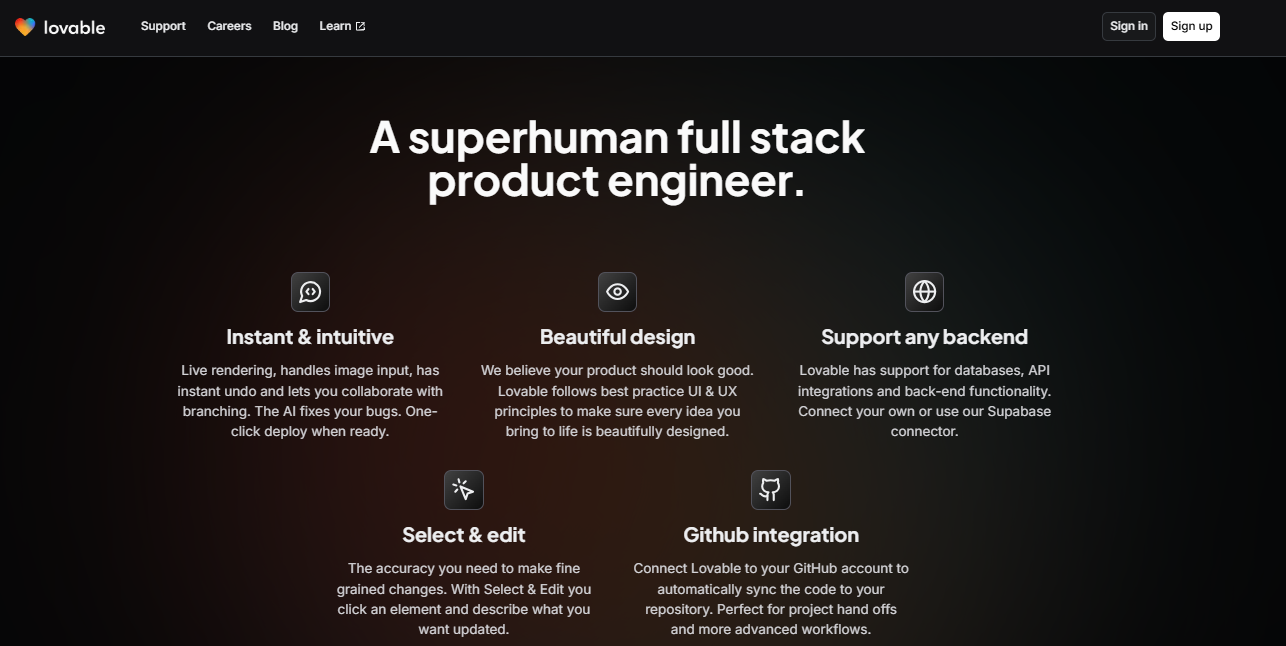
Task: Open the Support page in navigation
Action: click(163, 26)
